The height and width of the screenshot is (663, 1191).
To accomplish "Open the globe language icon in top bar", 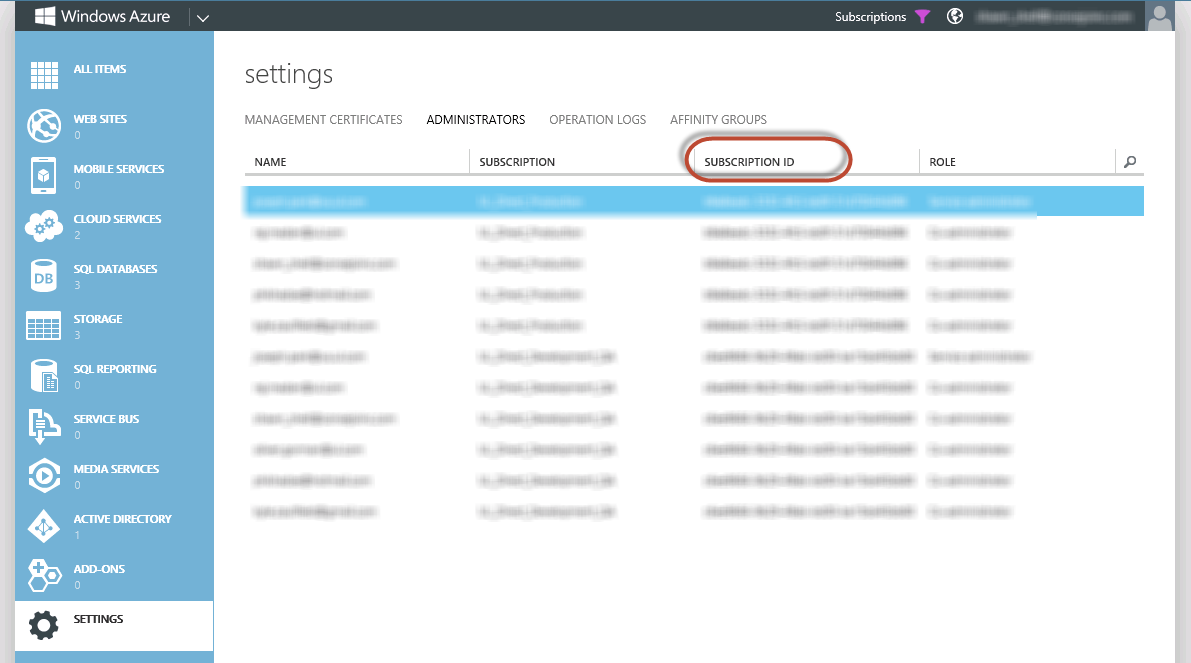I will [955, 16].
